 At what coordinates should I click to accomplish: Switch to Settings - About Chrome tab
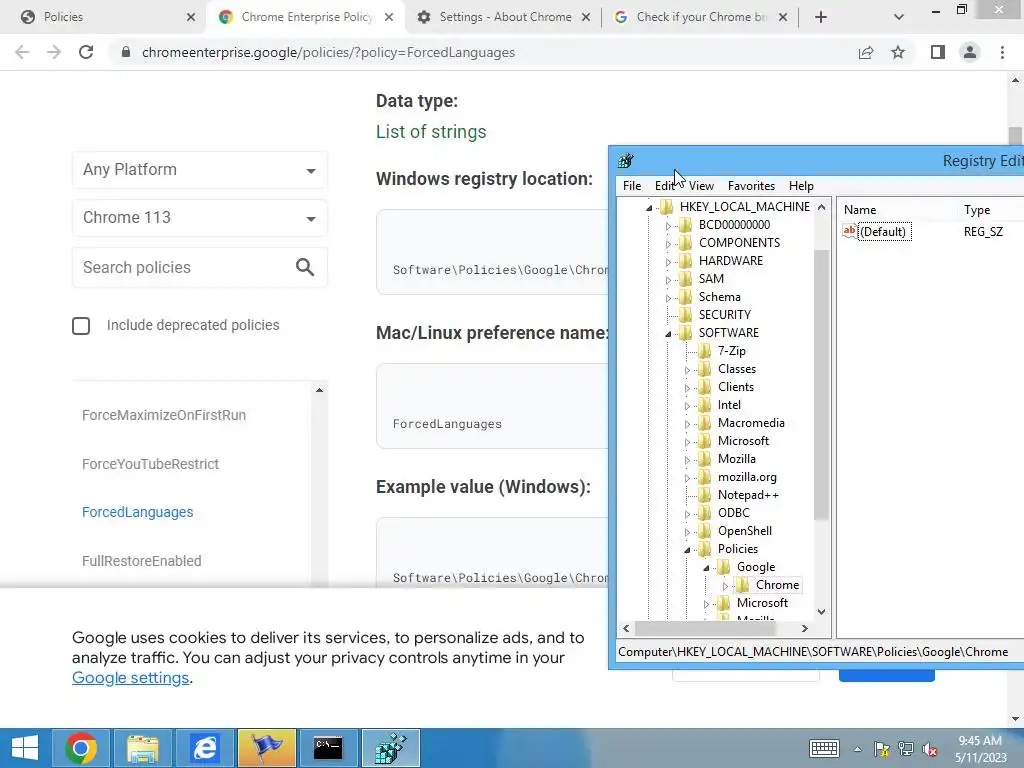coord(503,17)
